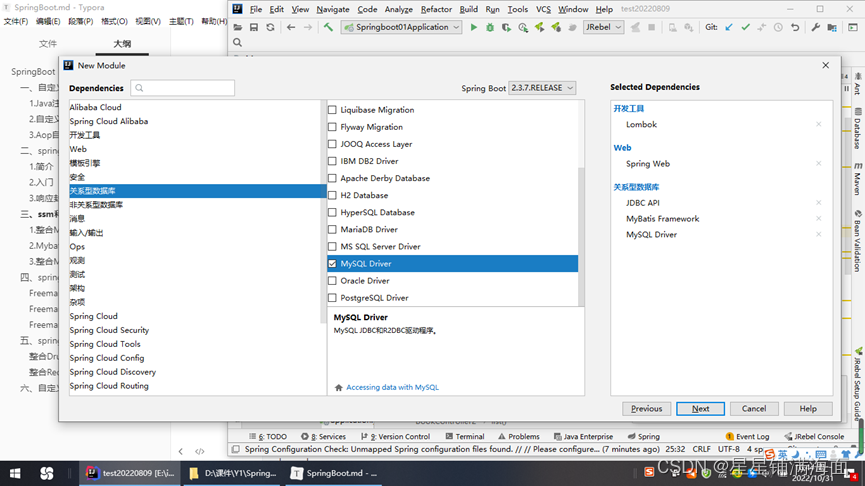Image resolution: width=865 pixels, height=486 pixels.
Task: Click the Open folder toolbar icon in IntelliJ
Action: [238, 27]
